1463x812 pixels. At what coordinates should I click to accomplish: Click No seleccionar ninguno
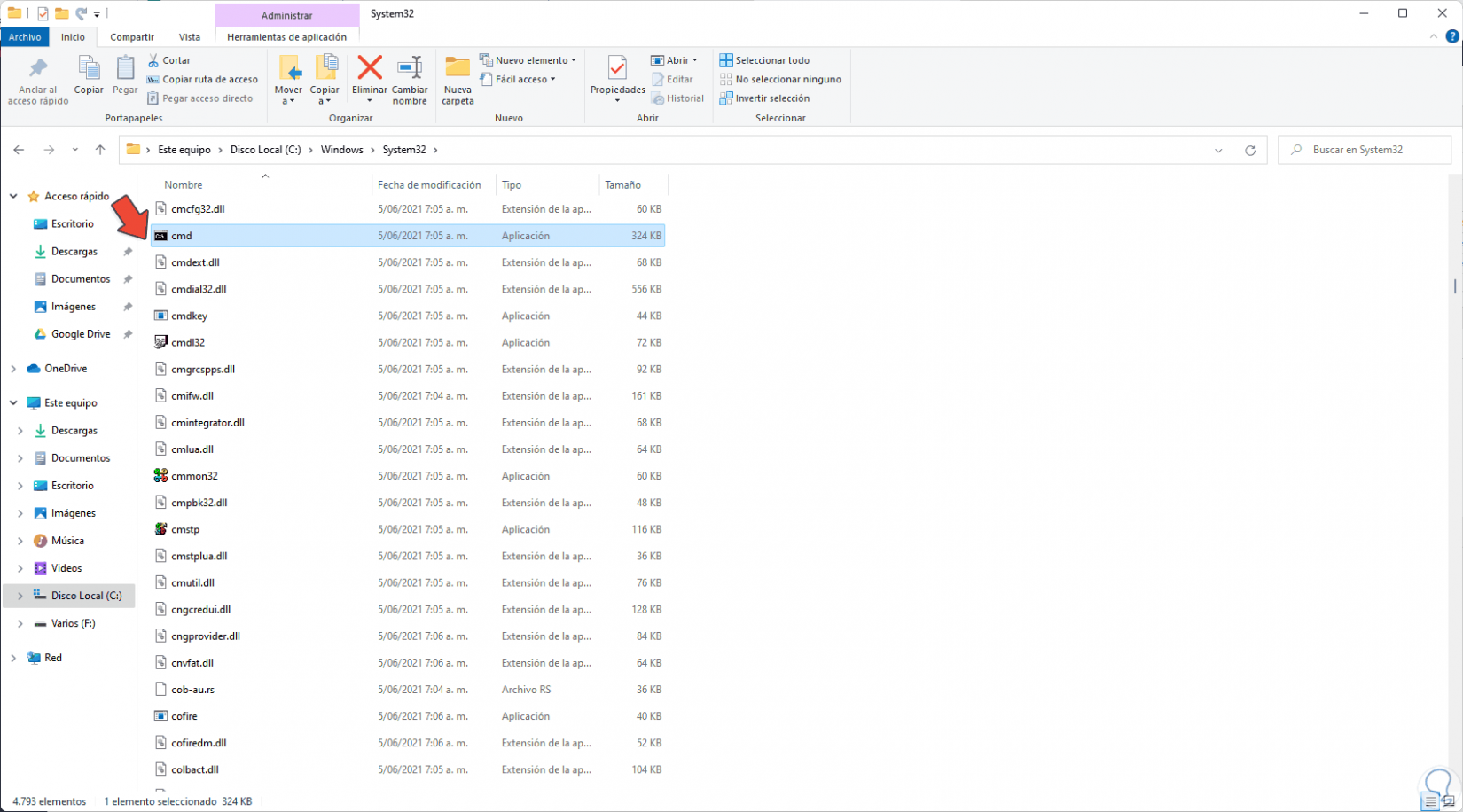pyautogui.click(x=780, y=79)
